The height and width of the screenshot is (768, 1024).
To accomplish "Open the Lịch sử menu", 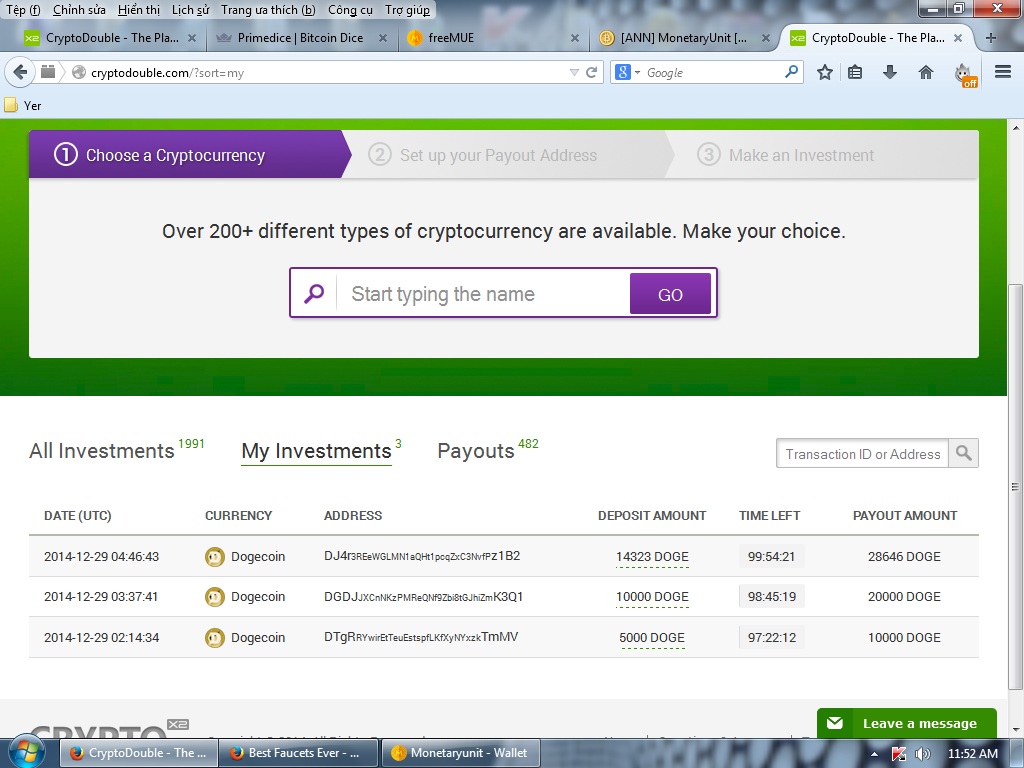I will [x=190, y=10].
